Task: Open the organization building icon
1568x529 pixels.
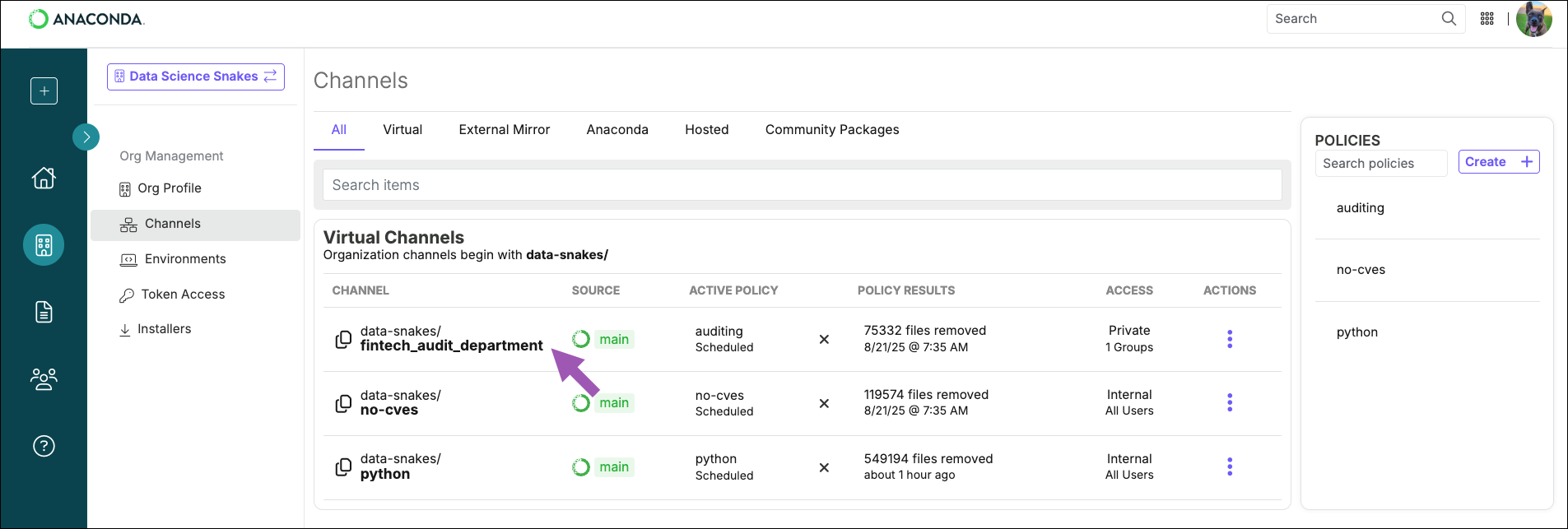Action: click(x=44, y=244)
